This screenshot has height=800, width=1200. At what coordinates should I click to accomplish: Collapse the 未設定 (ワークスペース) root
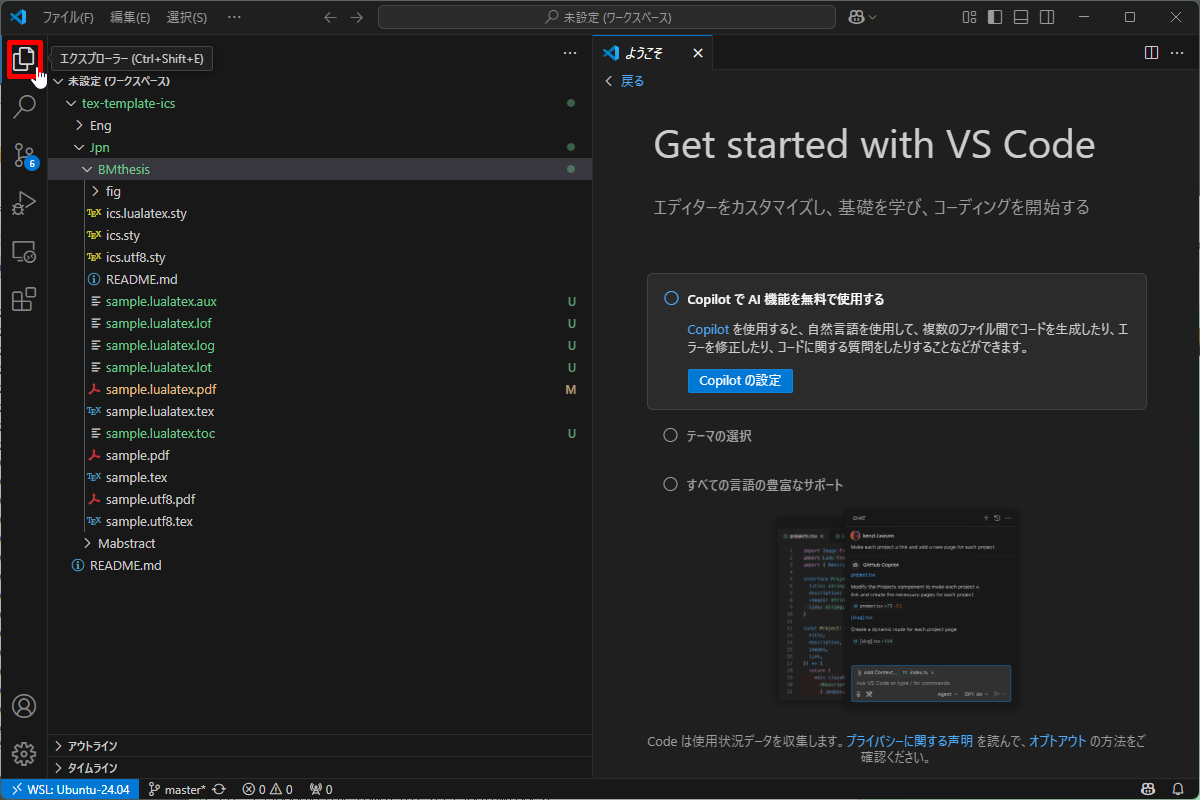[58, 81]
